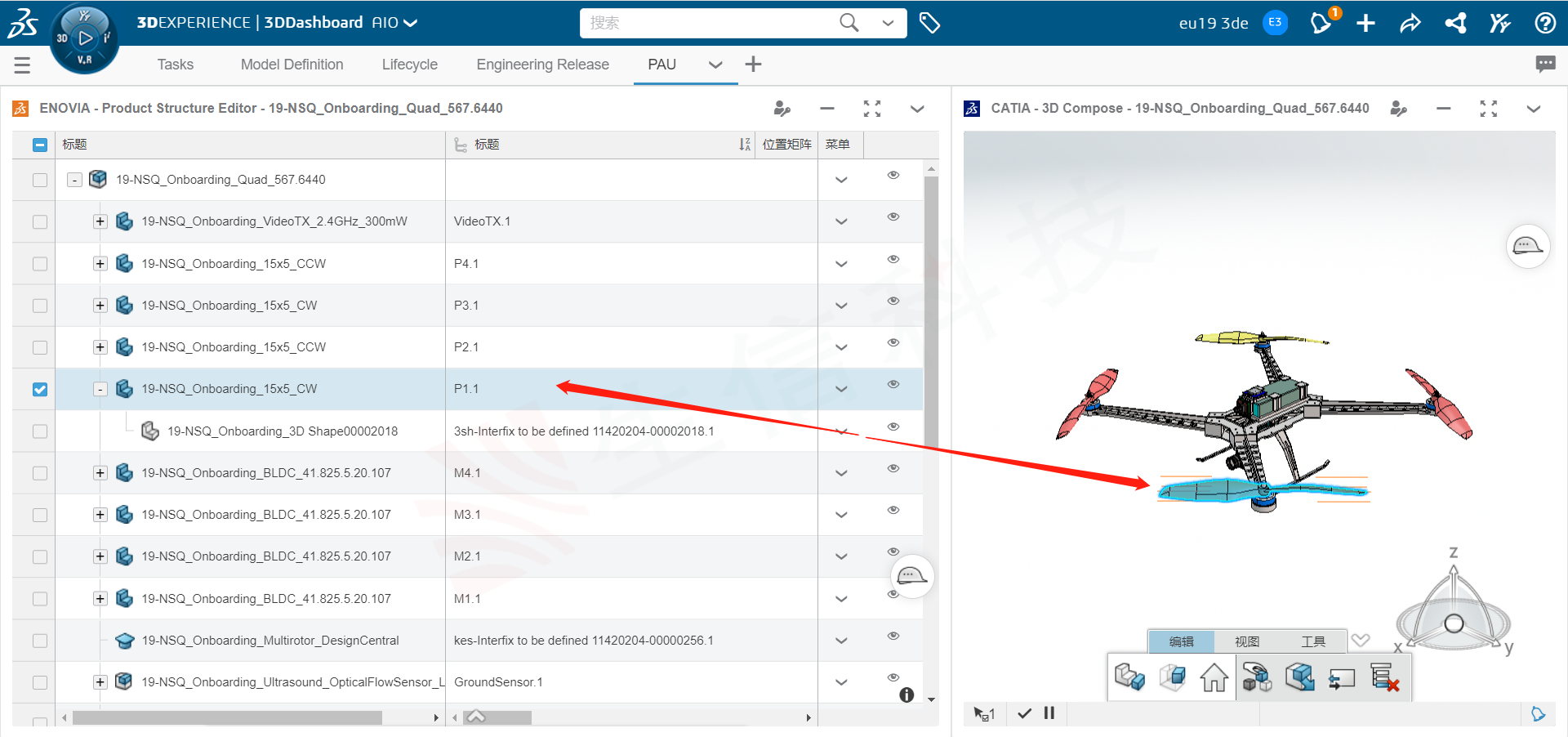Click the E3 user avatar

point(1275,23)
